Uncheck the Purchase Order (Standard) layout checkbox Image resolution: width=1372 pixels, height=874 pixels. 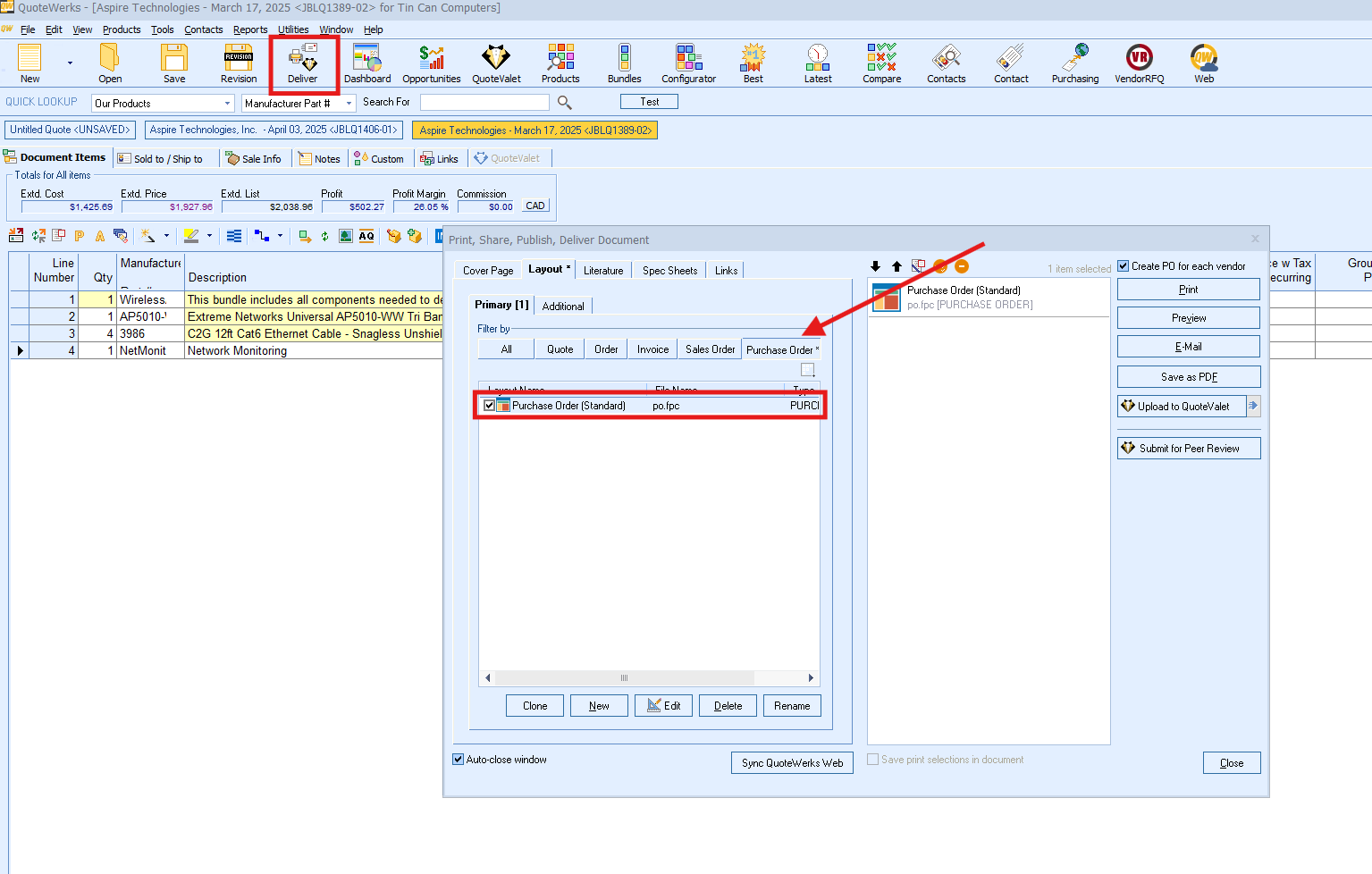pyautogui.click(x=489, y=406)
